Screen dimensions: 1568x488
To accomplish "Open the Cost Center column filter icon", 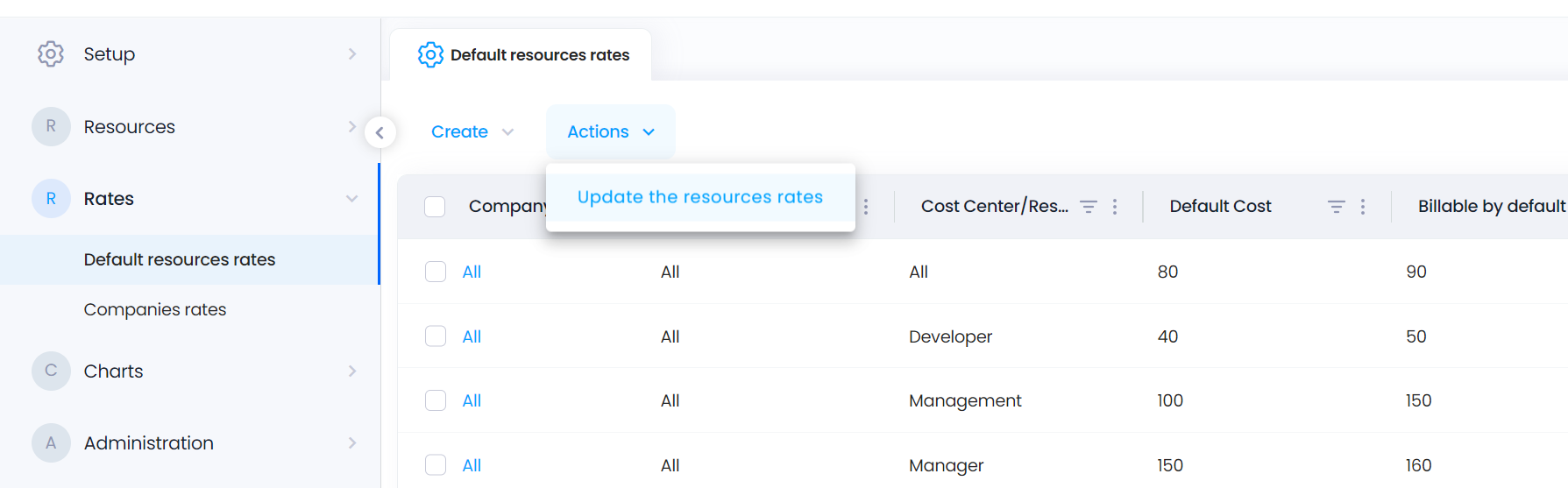I will 1088,206.
